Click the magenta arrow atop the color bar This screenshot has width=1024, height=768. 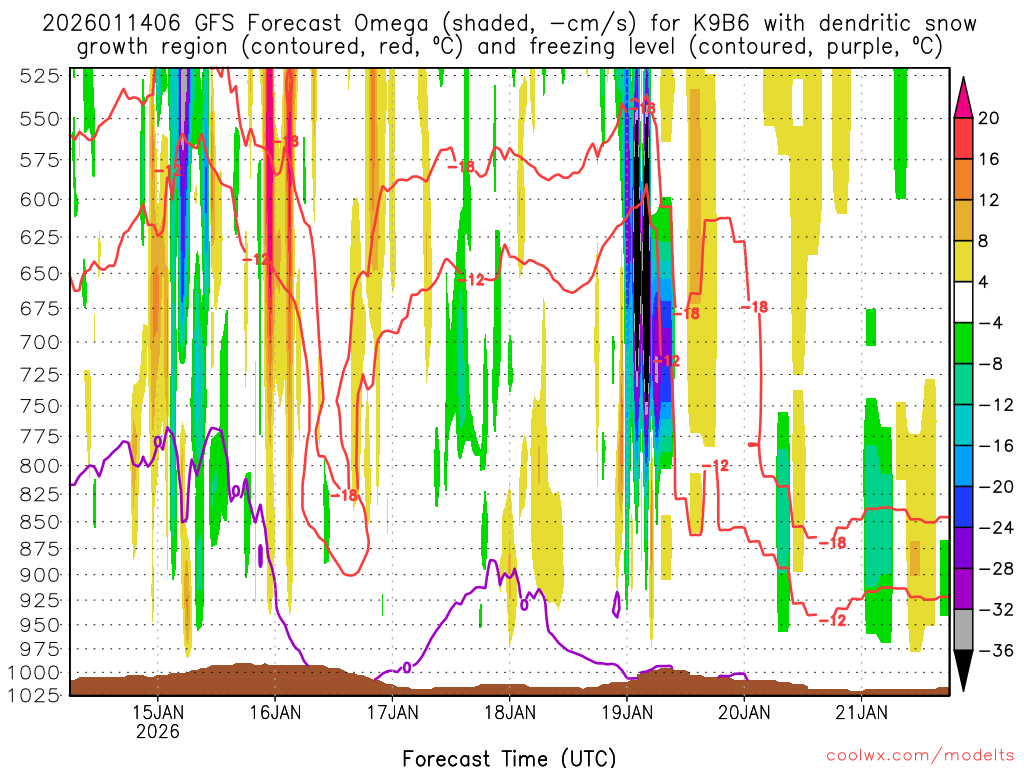[x=963, y=98]
